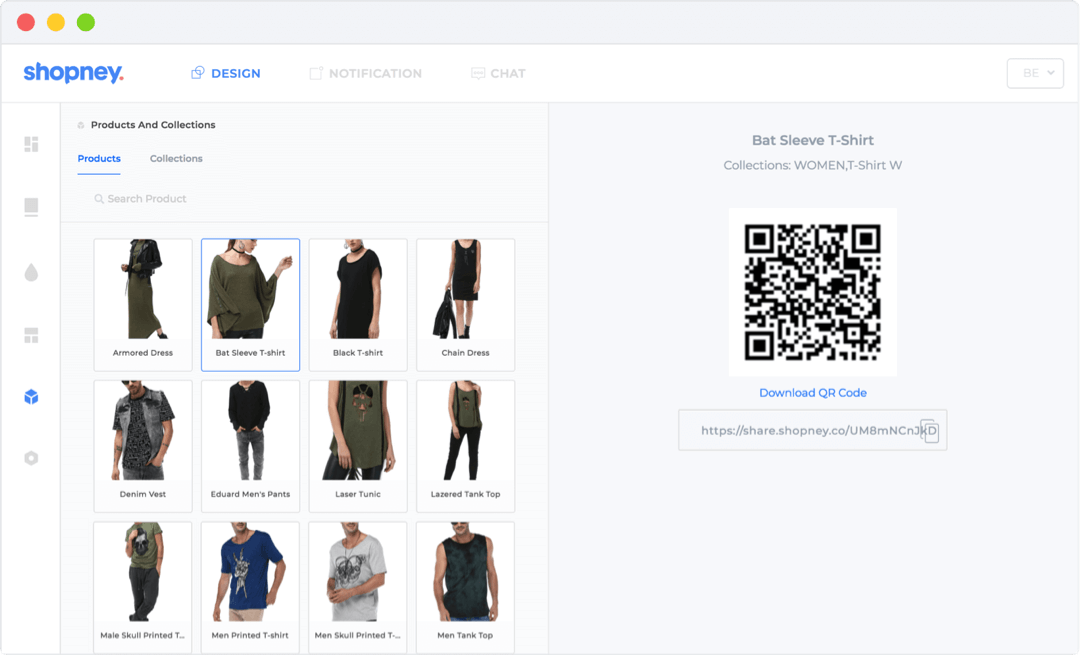This screenshot has width=1080, height=655.
Task: Select the Chain Dress product
Action: pos(466,305)
